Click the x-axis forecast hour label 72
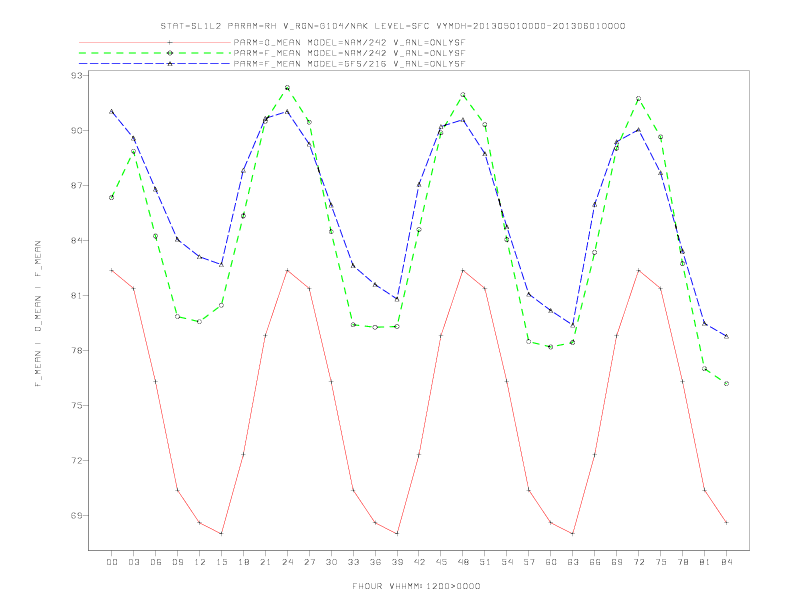 pyautogui.click(x=638, y=562)
